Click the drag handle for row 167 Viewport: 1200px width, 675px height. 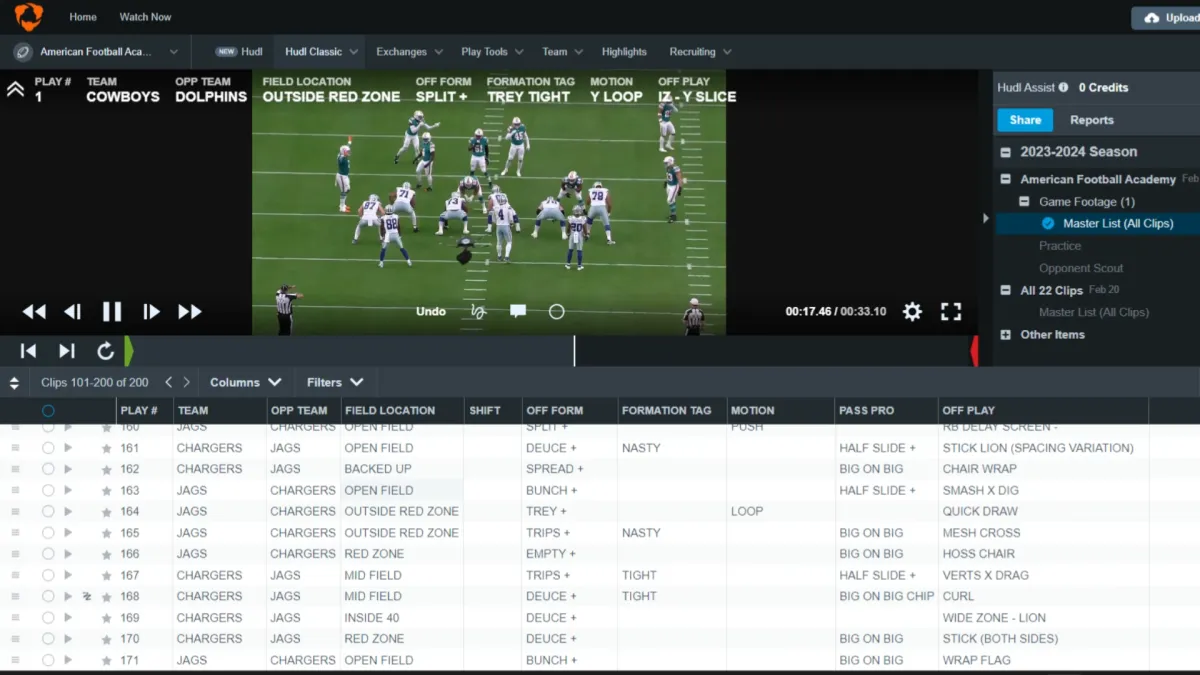15,575
